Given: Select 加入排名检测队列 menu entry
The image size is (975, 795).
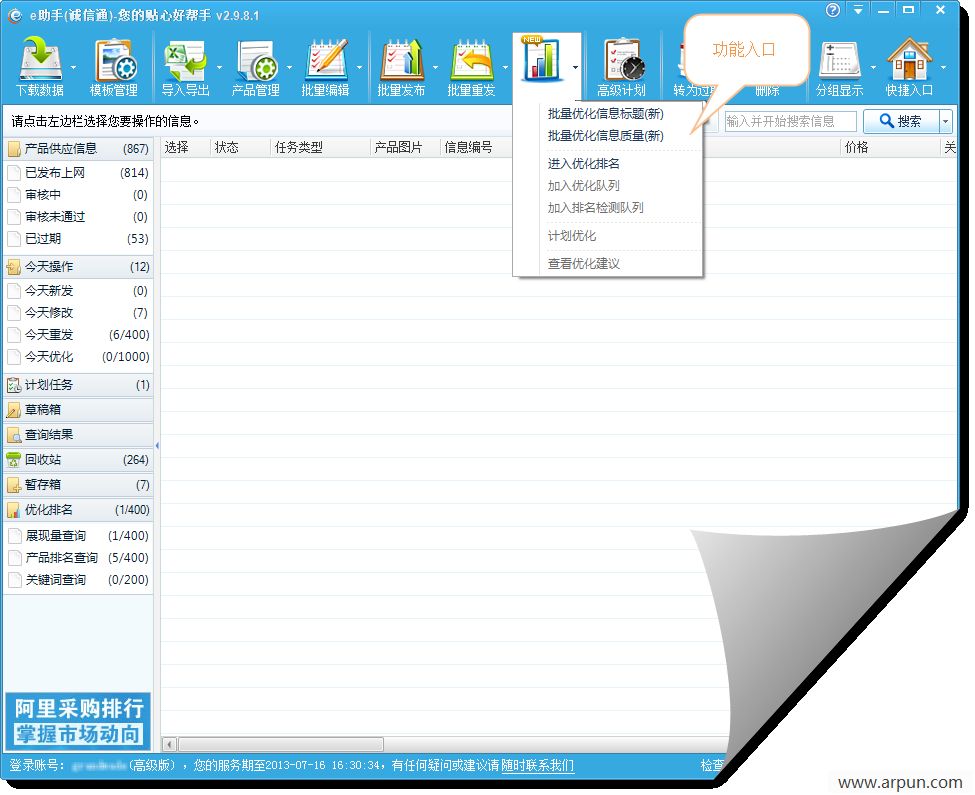Looking at the screenshot, I should [x=595, y=208].
